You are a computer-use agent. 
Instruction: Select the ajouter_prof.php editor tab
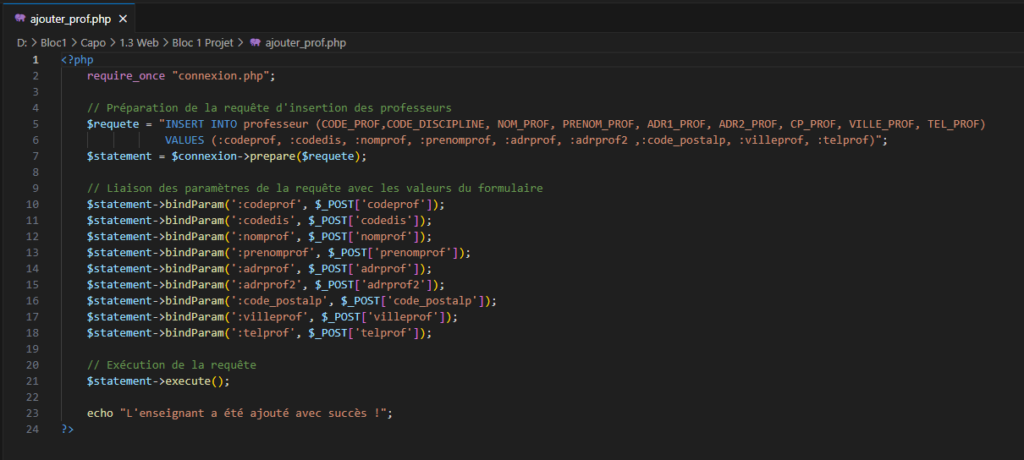point(70,19)
